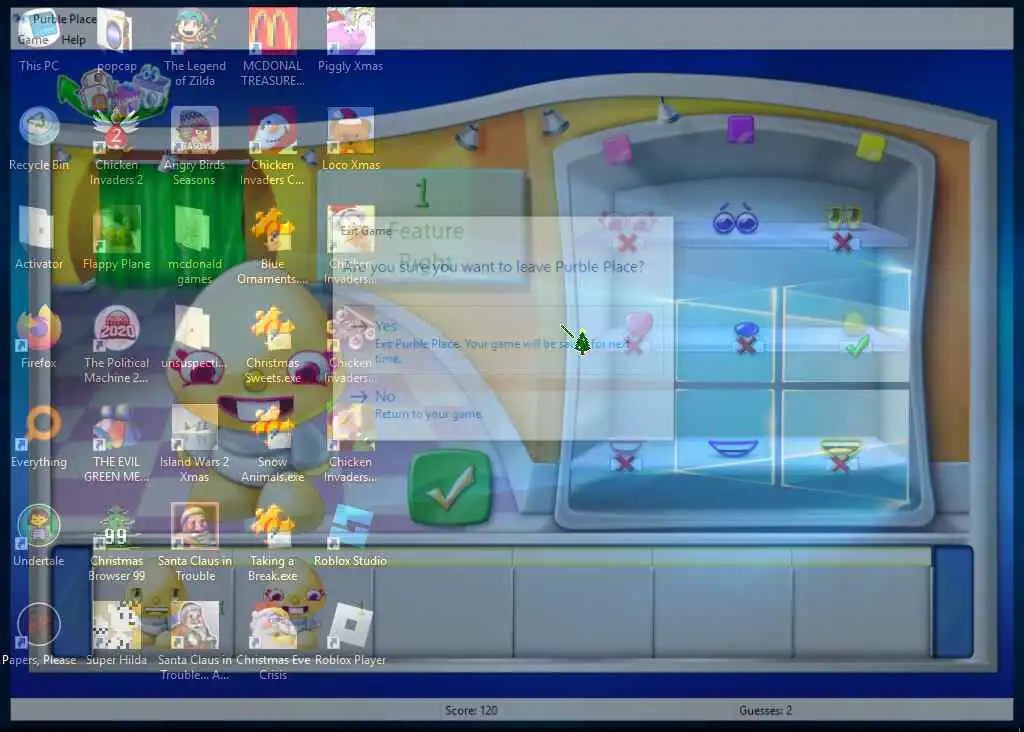Open the Help menu in Purble Place
Image resolution: width=1024 pixels, height=732 pixels.
[73, 40]
